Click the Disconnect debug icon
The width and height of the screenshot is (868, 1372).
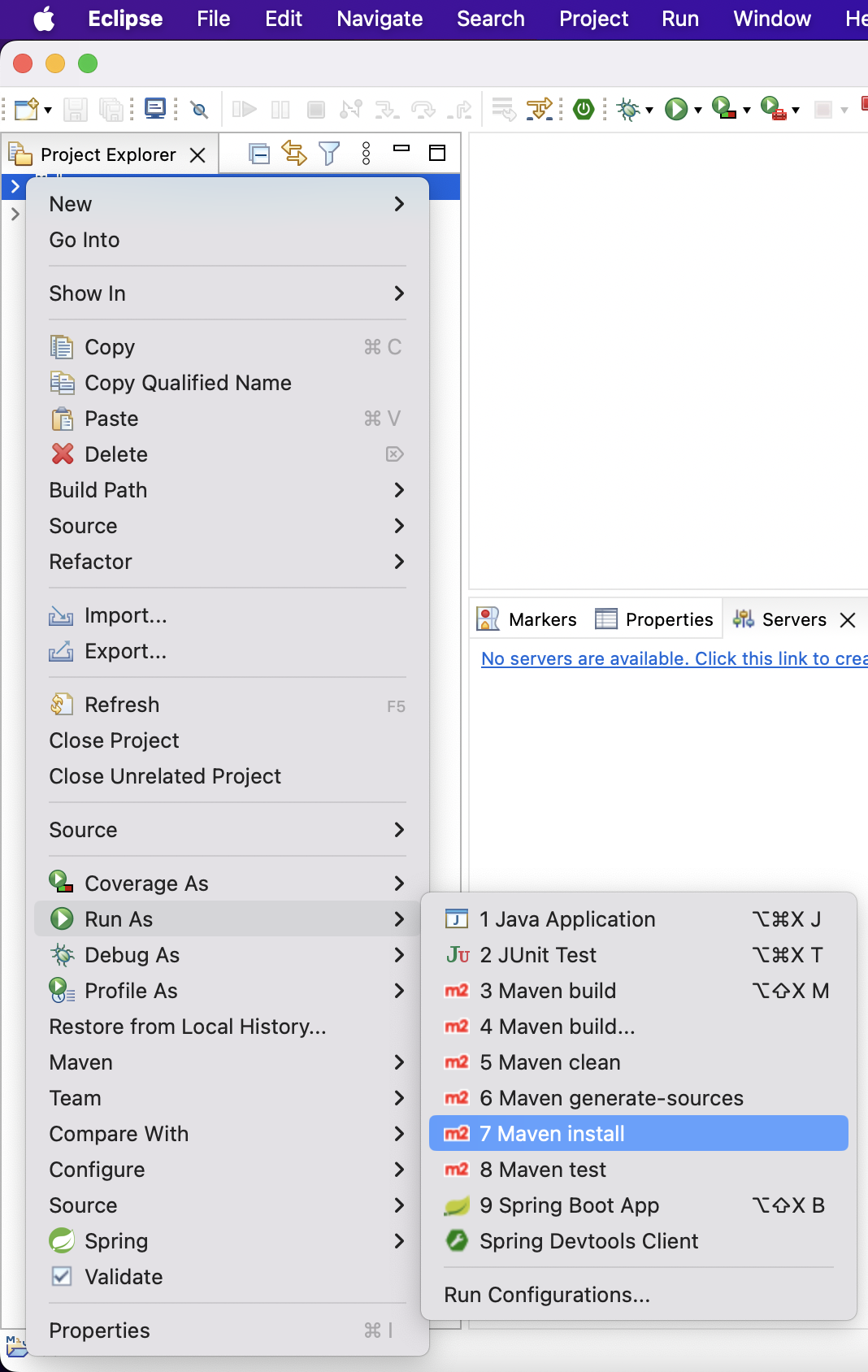tap(351, 109)
